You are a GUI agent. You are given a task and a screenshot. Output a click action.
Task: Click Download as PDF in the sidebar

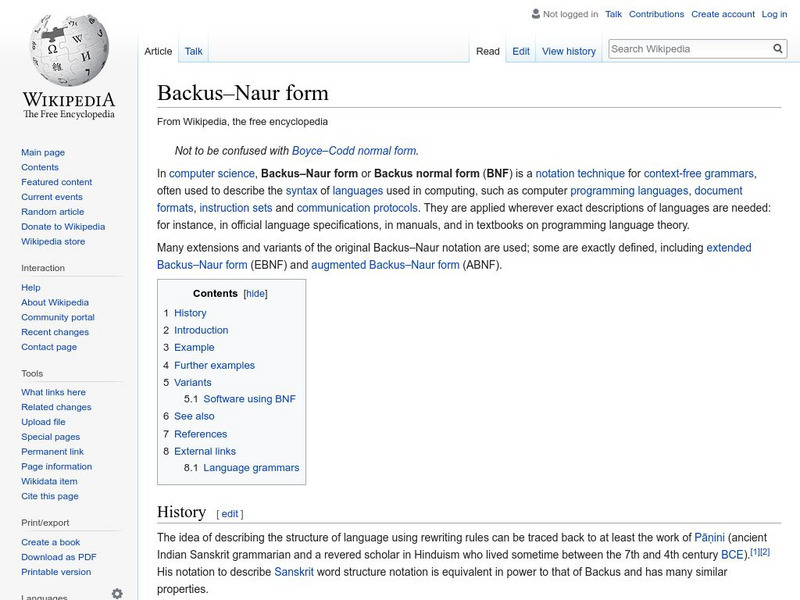[x=61, y=557]
